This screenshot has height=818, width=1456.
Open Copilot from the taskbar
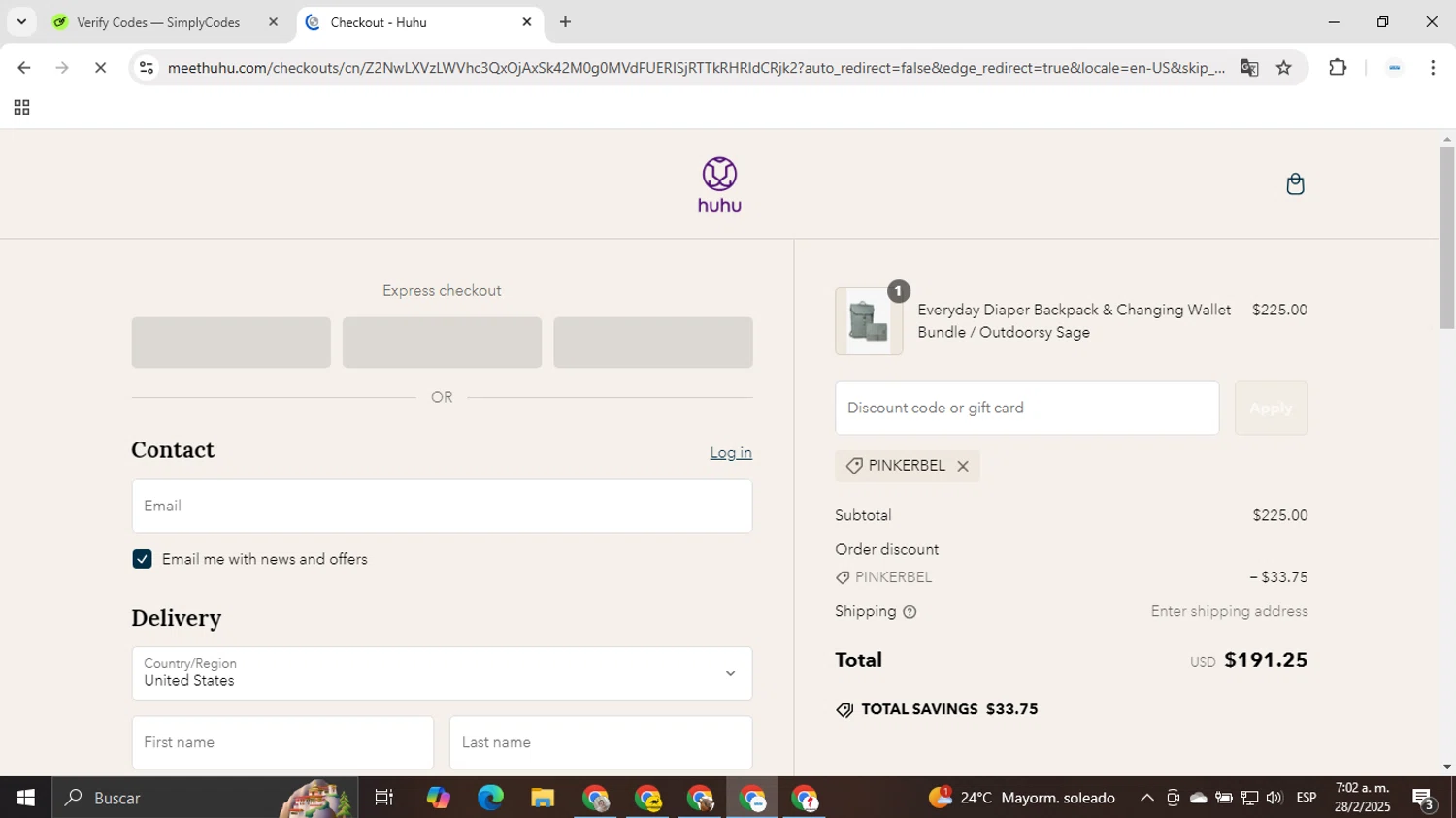[x=438, y=798]
